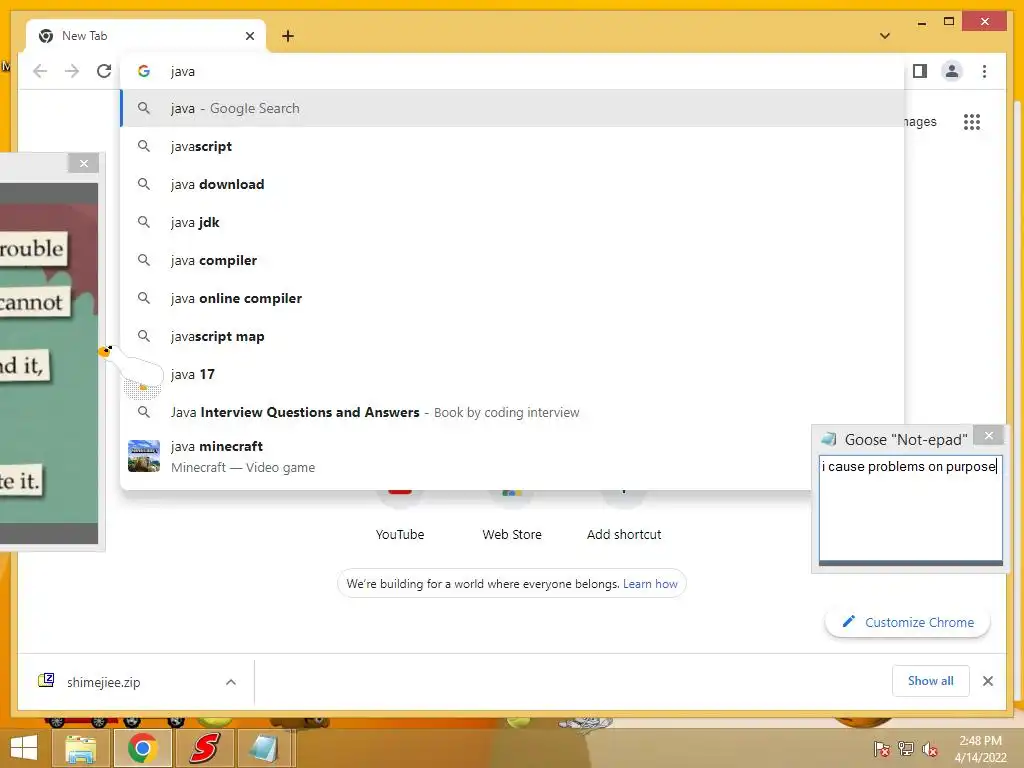The image size is (1024, 768).
Task: Click the Goose notepad taskbar icon
Action: point(264,748)
